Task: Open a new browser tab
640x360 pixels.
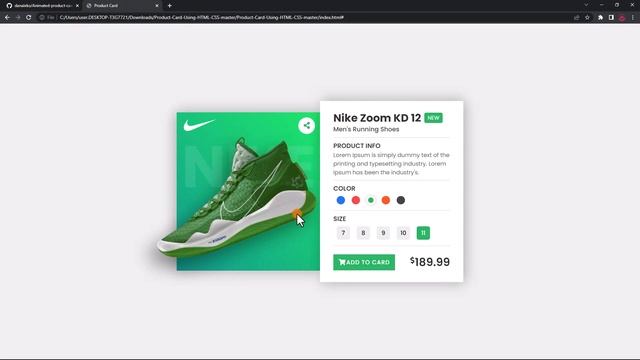Action: click(x=169, y=6)
